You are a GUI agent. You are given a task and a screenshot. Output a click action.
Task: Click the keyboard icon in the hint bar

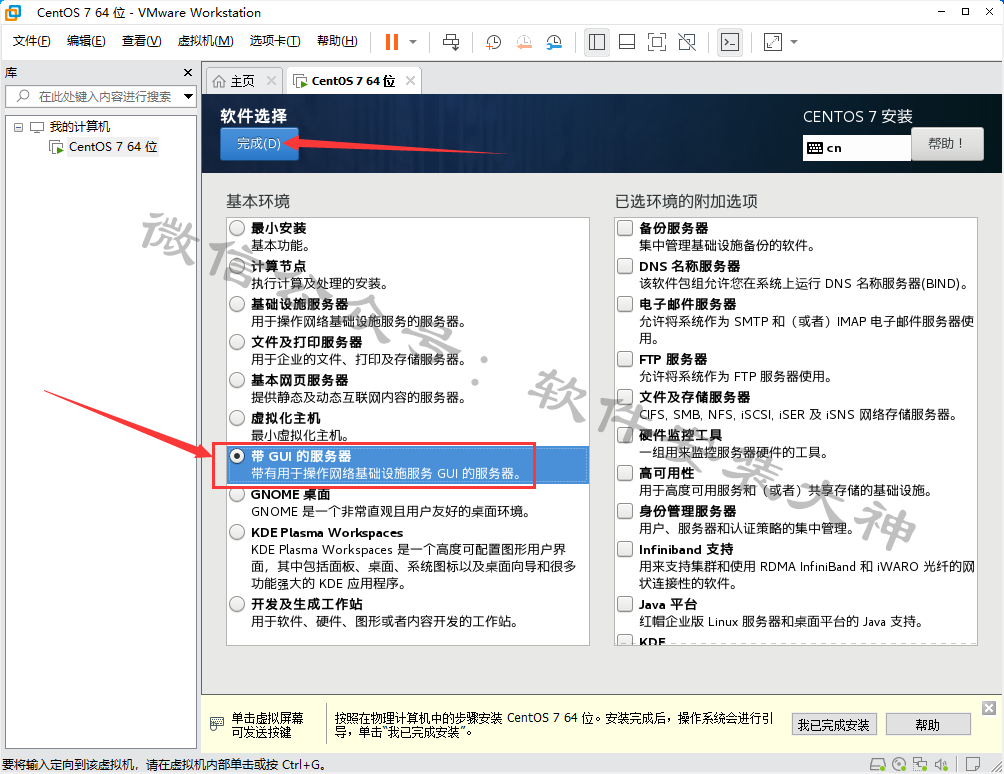coord(217,724)
